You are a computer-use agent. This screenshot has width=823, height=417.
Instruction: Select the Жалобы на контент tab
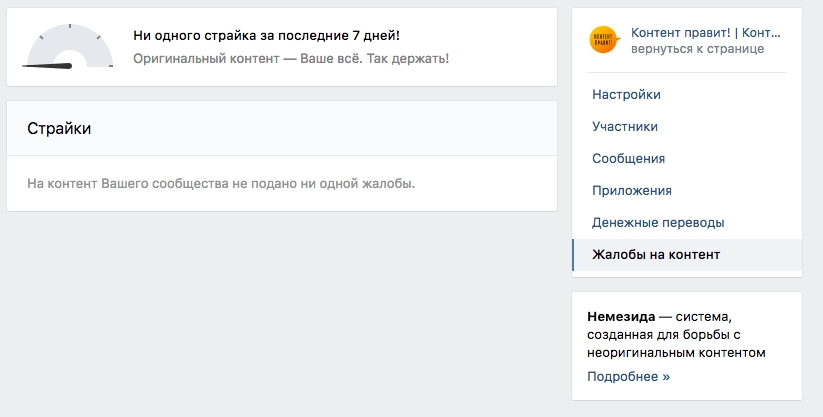click(x=656, y=255)
